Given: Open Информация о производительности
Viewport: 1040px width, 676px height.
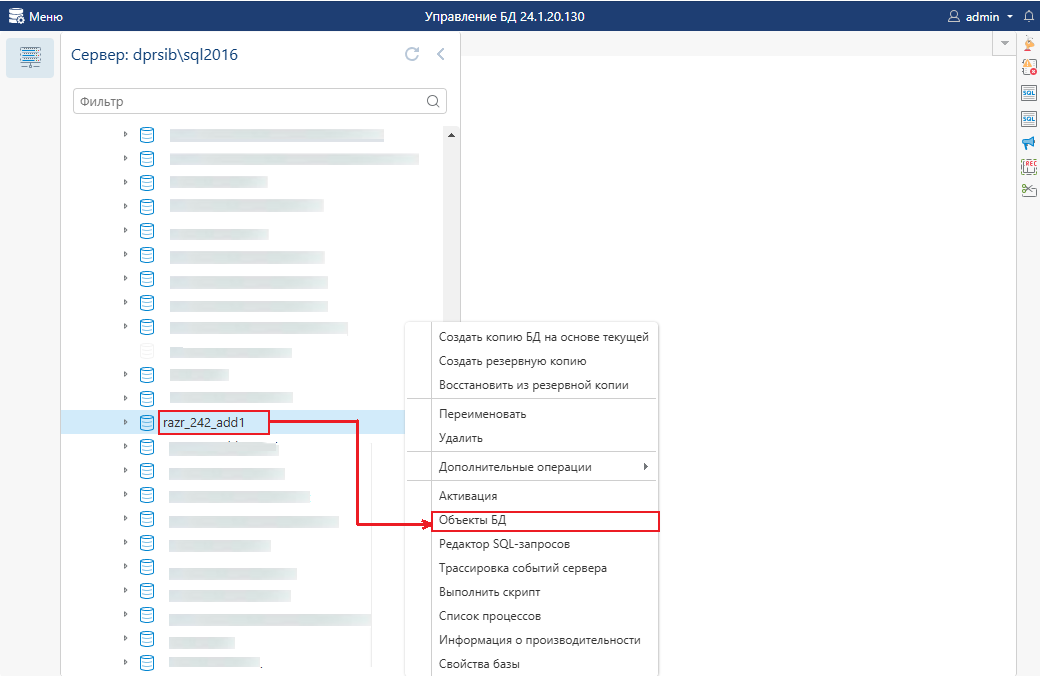Looking at the screenshot, I should point(544,640).
